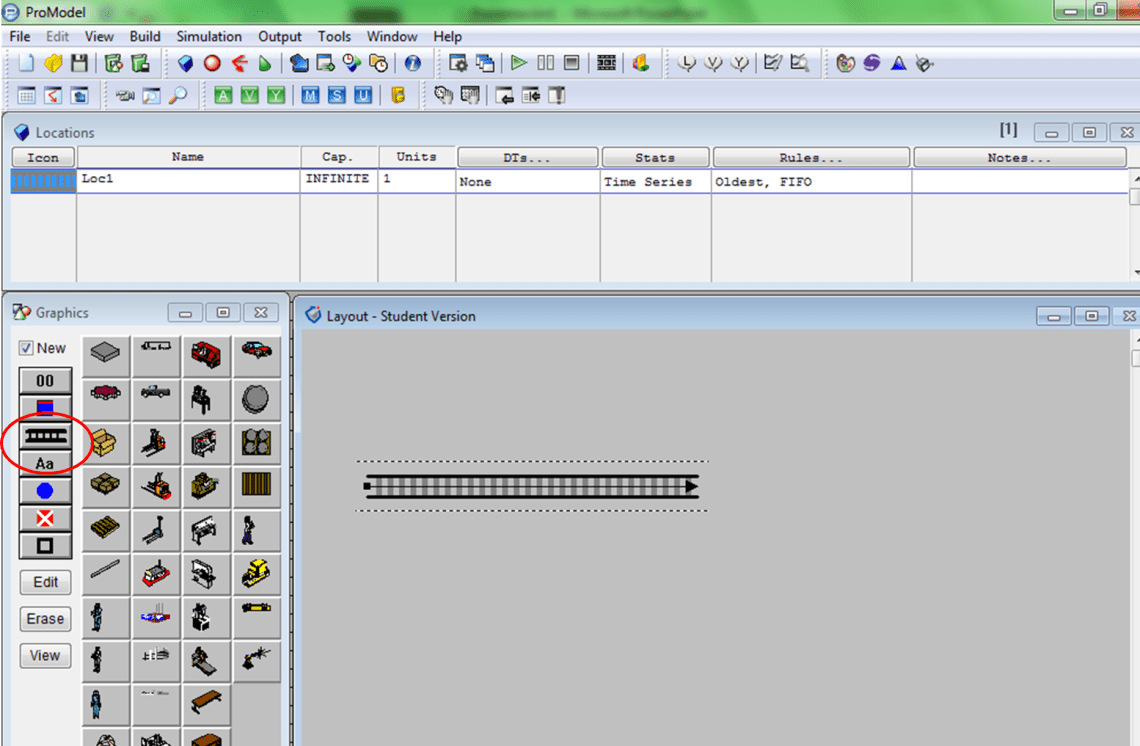The width and height of the screenshot is (1140, 746).
Task: Click the Edit button in Graphics panel
Action: tap(45, 582)
